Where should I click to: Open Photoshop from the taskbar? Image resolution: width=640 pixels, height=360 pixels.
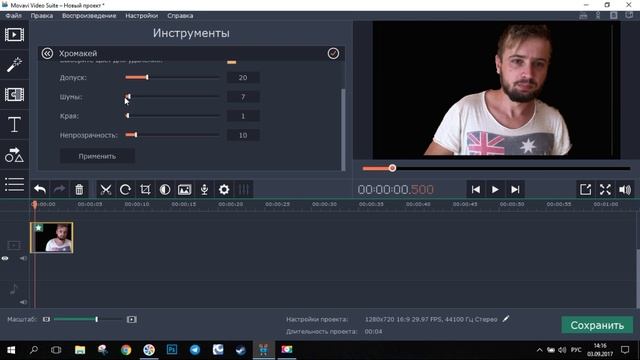click(x=172, y=350)
